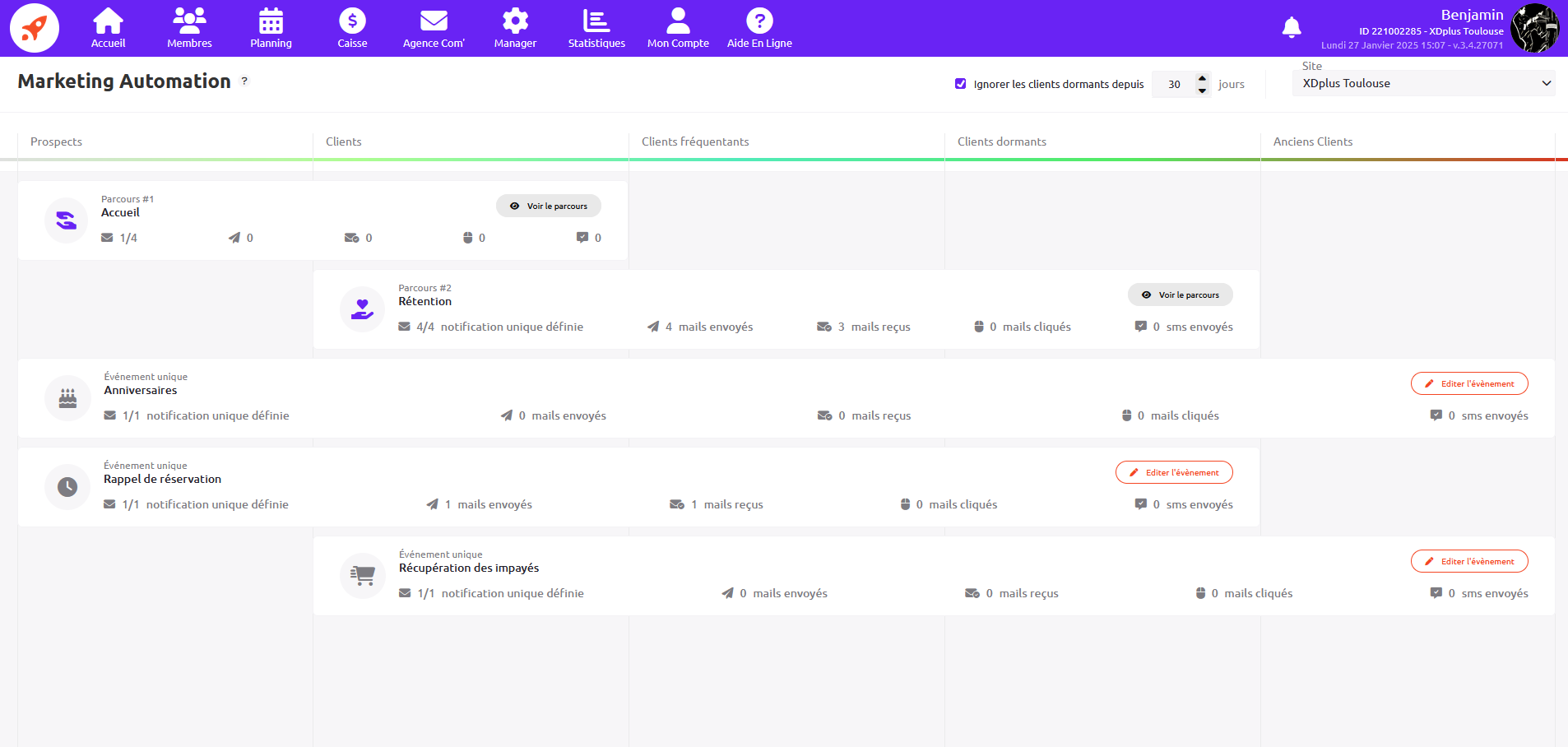This screenshot has height=747, width=1568.
Task: Open Benjamin's profile avatar
Action: 1534,28
